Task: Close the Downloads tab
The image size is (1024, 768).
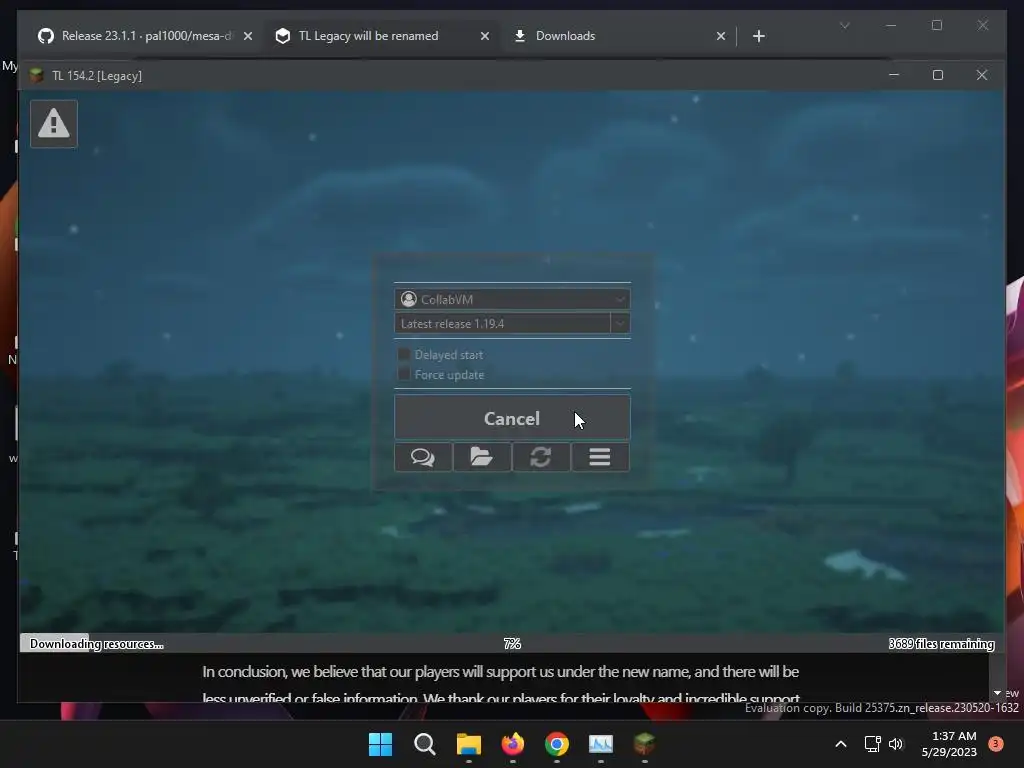Action: (x=721, y=36)
